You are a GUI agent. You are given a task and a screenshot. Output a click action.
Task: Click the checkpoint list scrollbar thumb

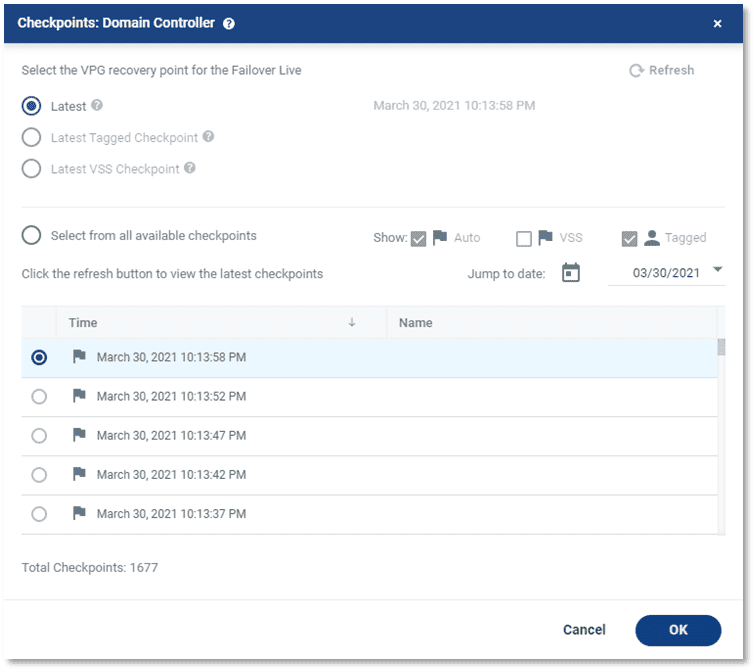click(721, 347)
